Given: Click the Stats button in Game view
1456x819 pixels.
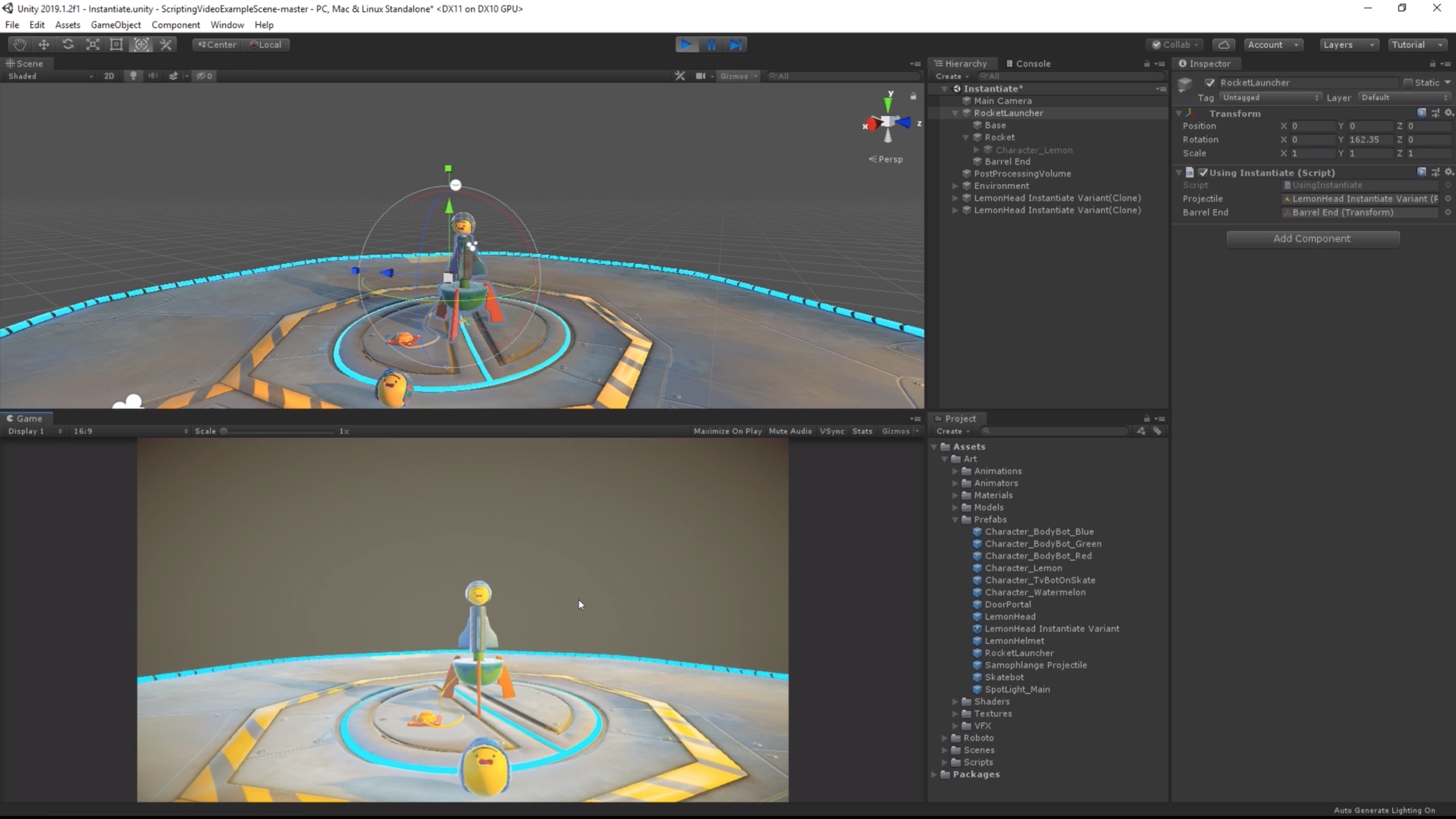Looking at the screenshot, I should 862,430.
